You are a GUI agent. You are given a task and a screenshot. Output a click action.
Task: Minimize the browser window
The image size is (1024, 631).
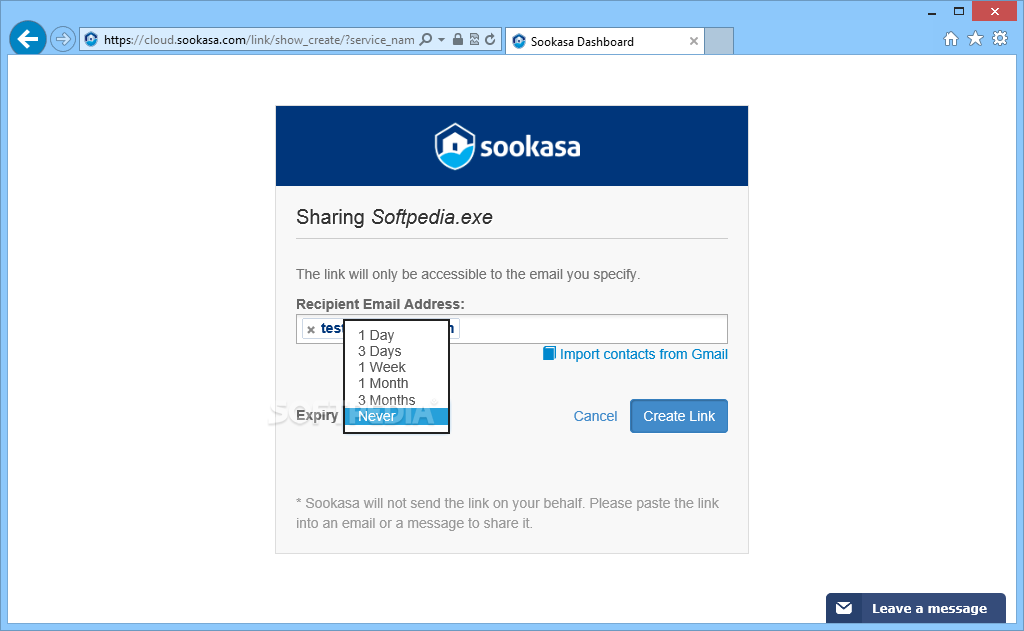[x=932, y=12]
